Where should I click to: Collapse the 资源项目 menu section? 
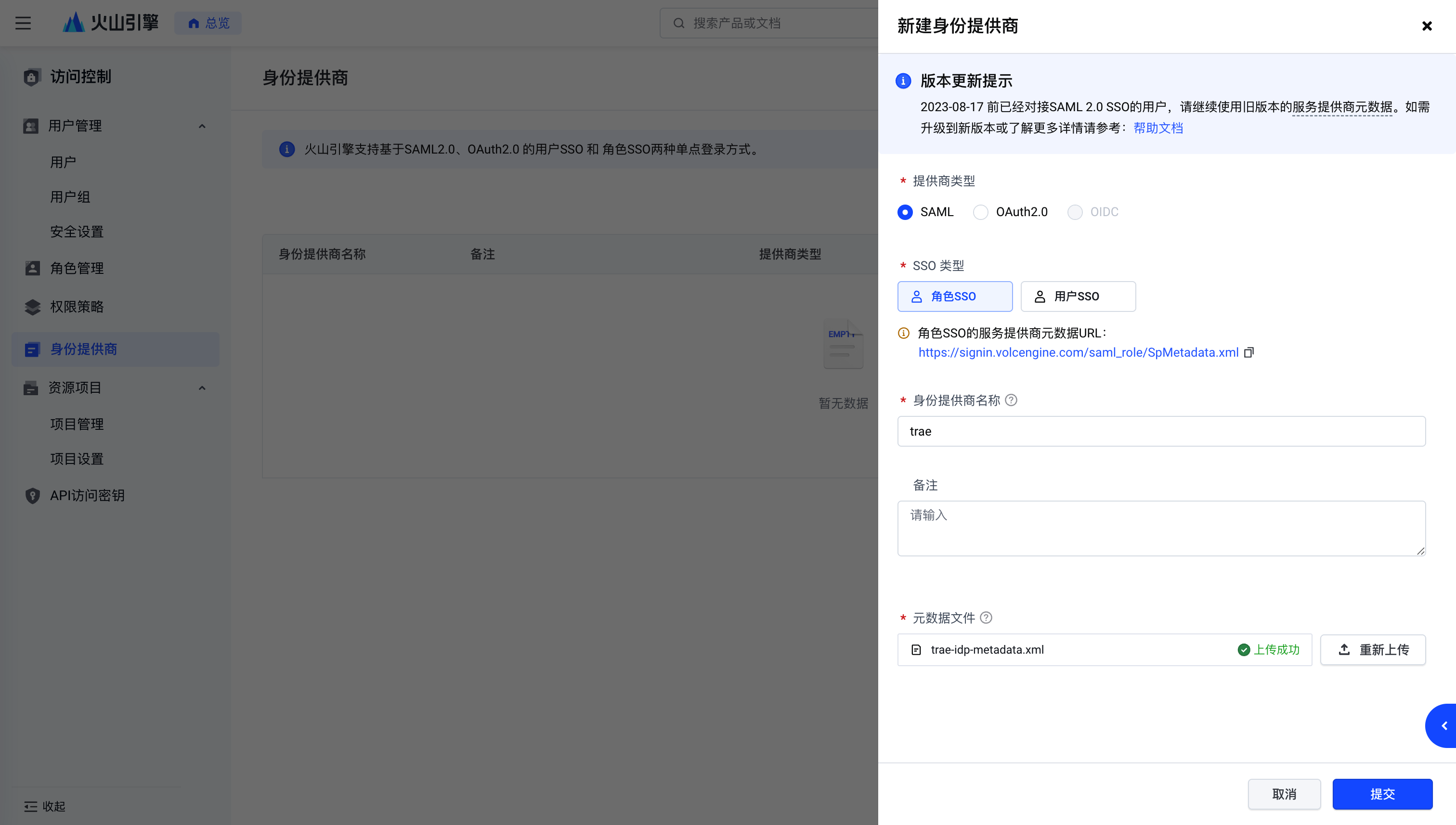[202, 388]
